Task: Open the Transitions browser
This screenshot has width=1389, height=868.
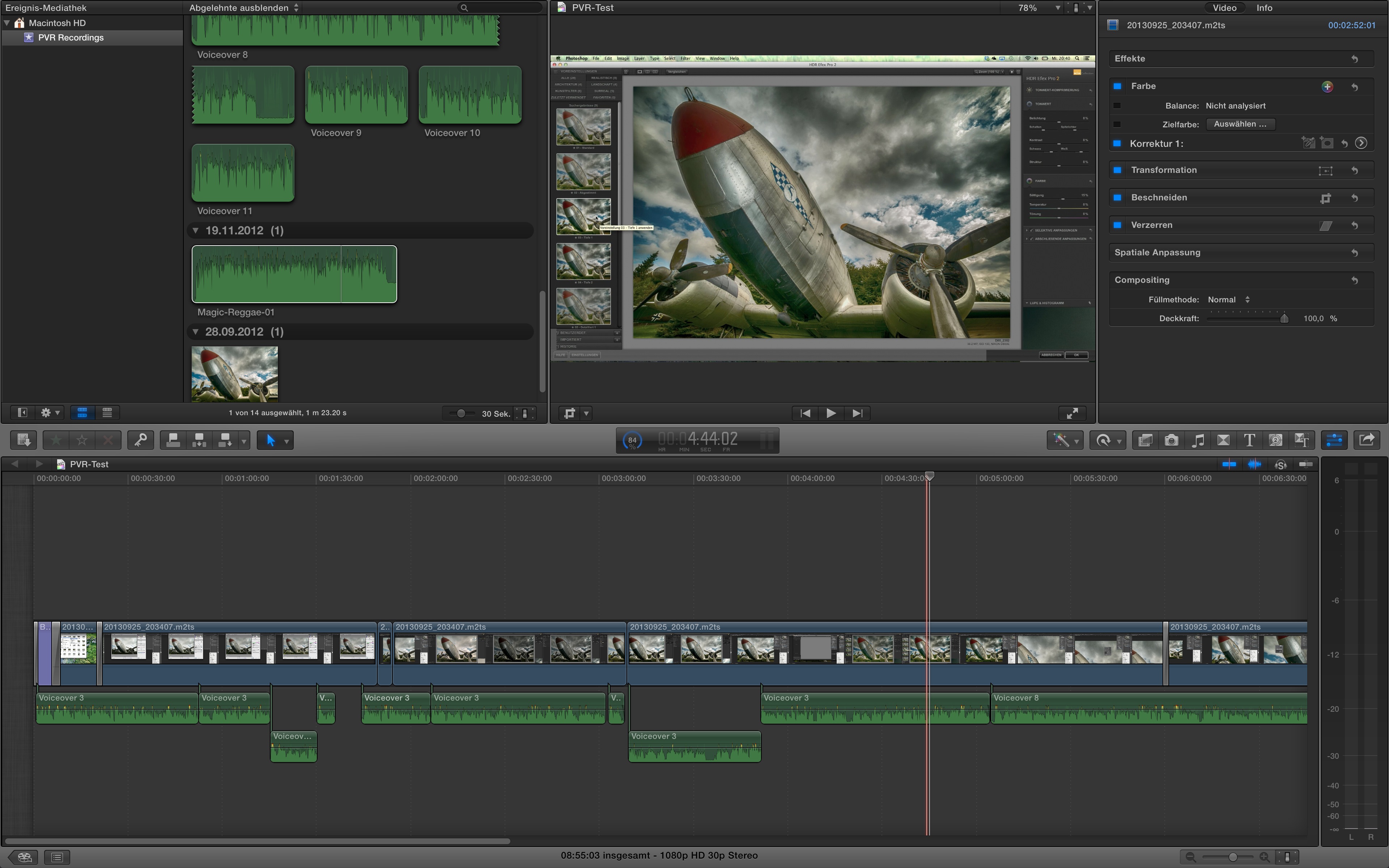Action: point(1223,440)
